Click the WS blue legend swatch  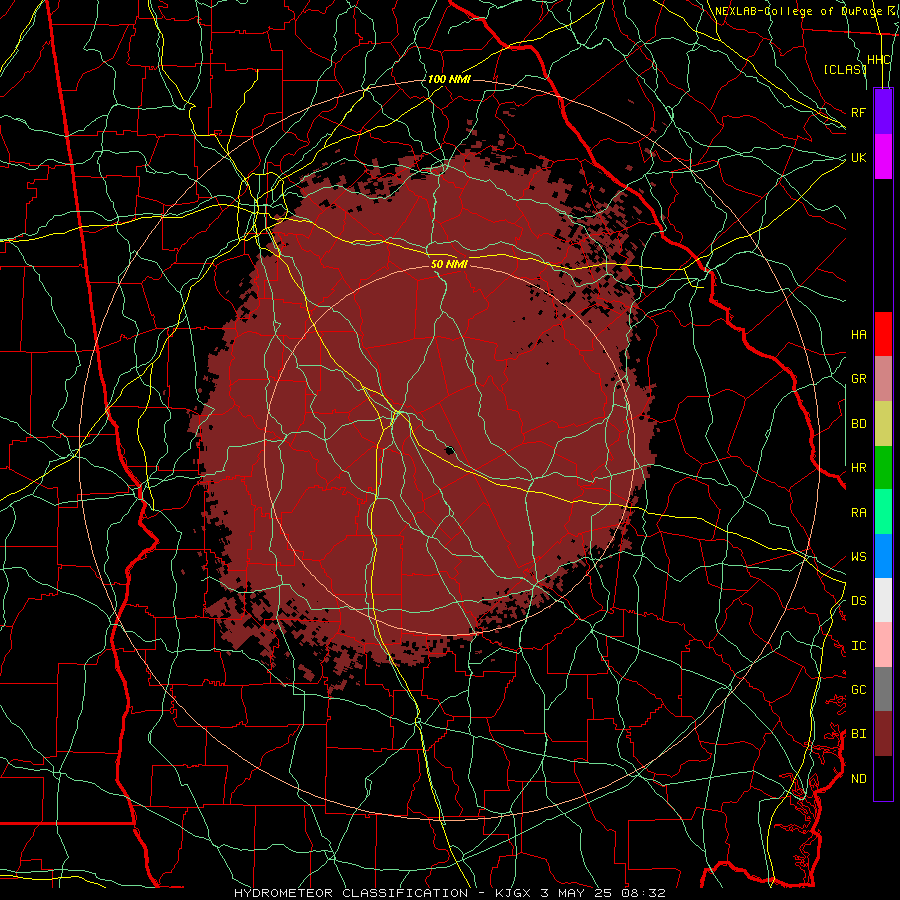coord(883,556)
